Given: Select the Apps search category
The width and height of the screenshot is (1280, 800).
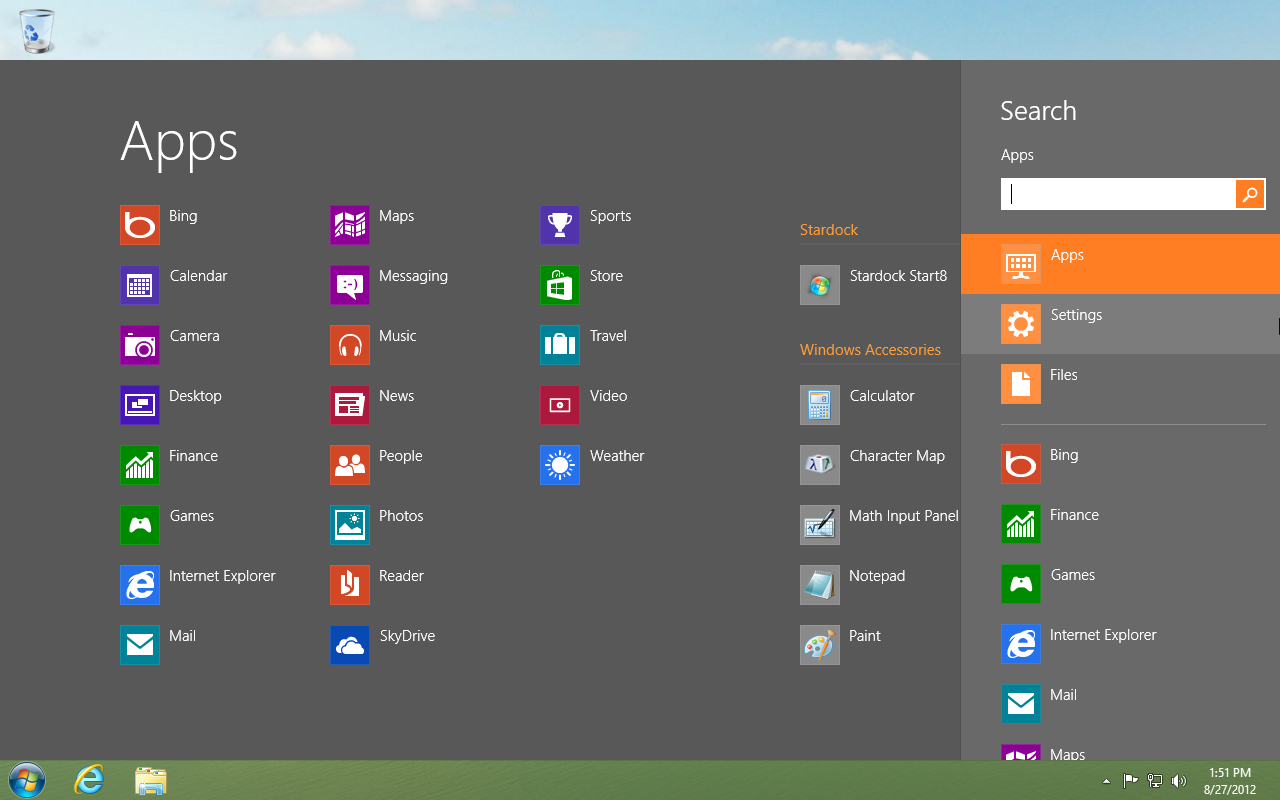Looking at the screenshot, I should click(1120, 264).
